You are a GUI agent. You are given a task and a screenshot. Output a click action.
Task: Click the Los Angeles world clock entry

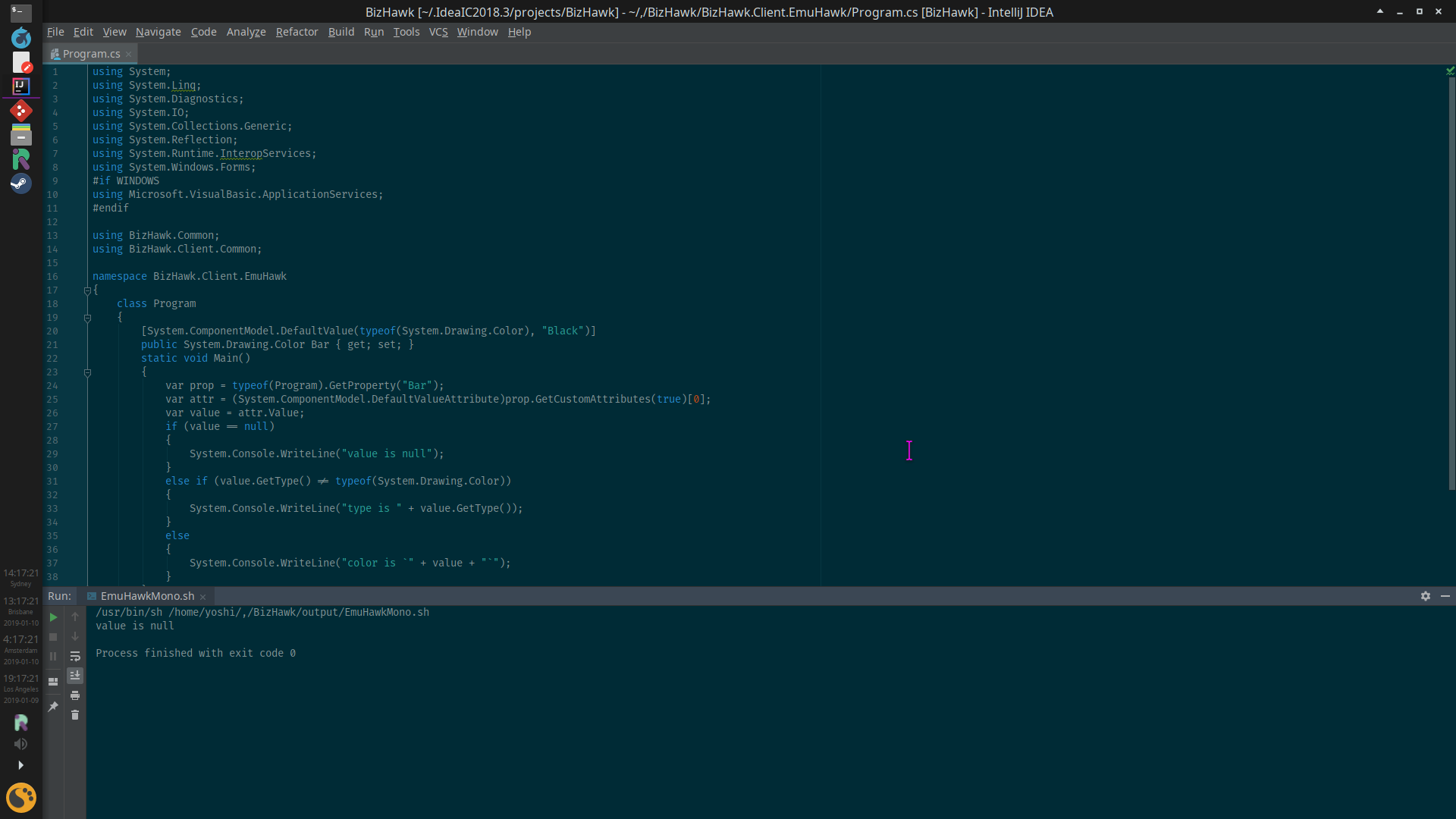[x=20, y=689]
